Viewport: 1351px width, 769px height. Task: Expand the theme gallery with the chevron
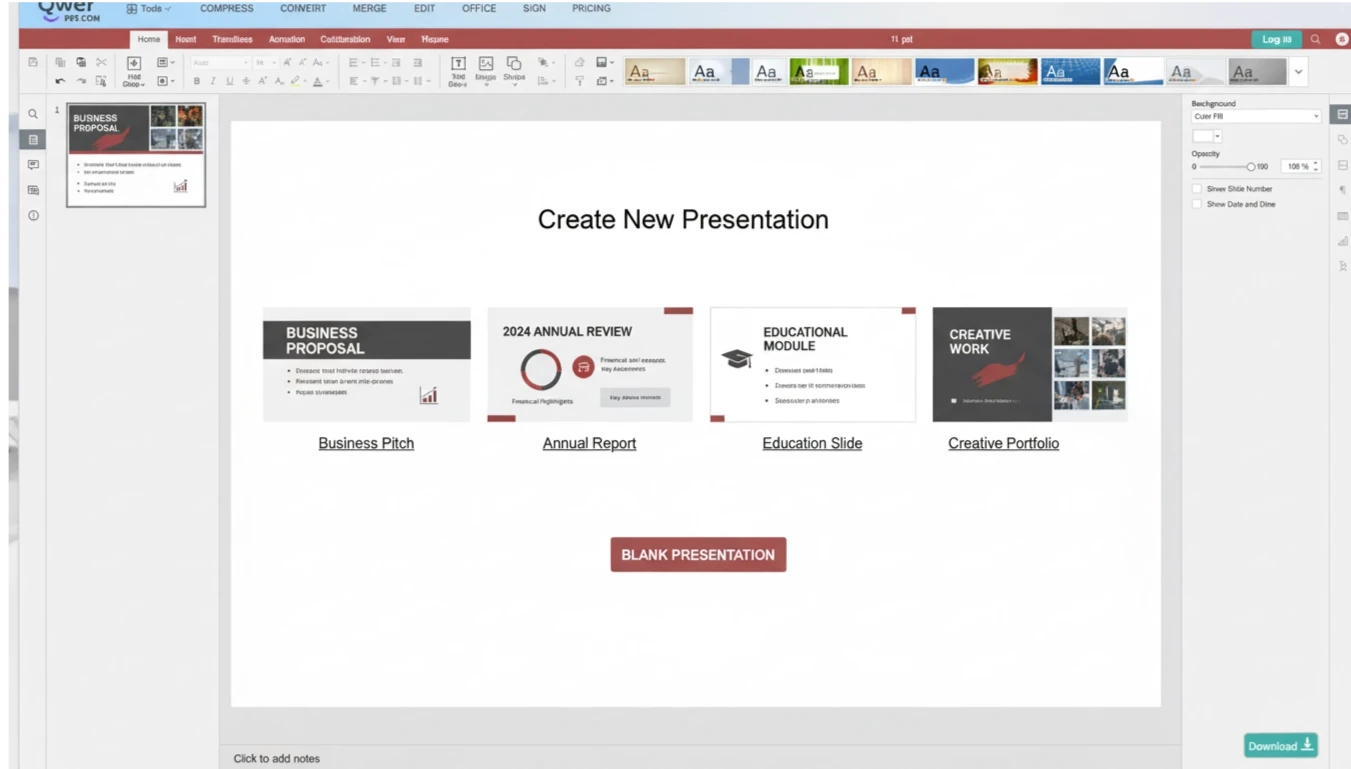pos(1298,72)
